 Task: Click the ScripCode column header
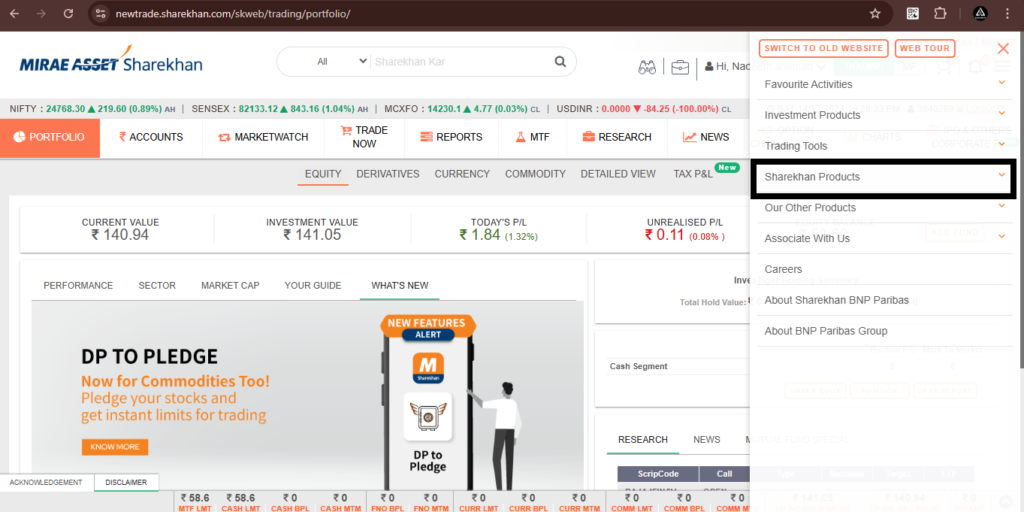658,473
